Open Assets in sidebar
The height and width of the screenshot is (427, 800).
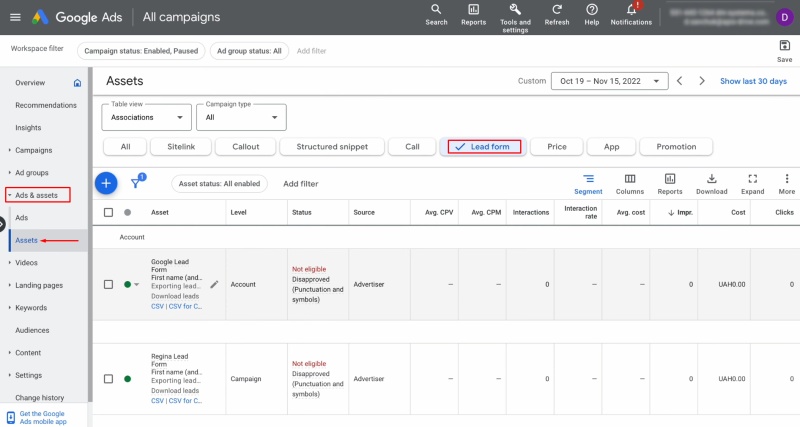27,240
